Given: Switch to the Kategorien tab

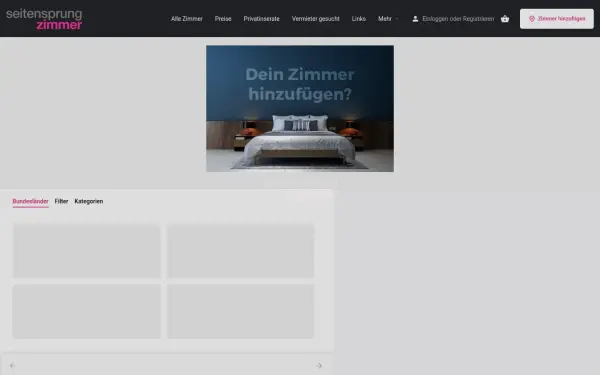Looking at the screenshot, I should 89,201.
